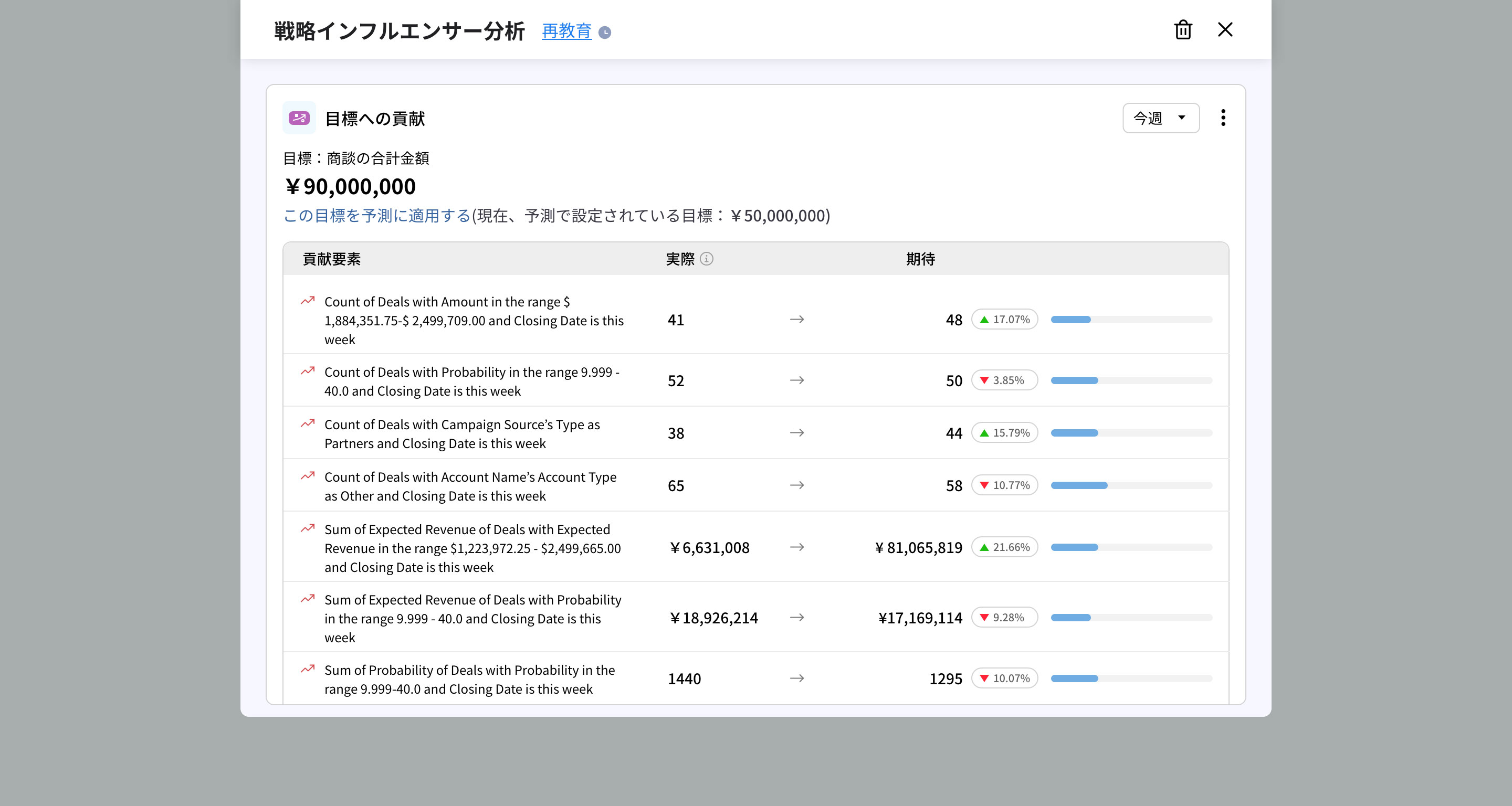Click the expected value 1295

[946, 678]
